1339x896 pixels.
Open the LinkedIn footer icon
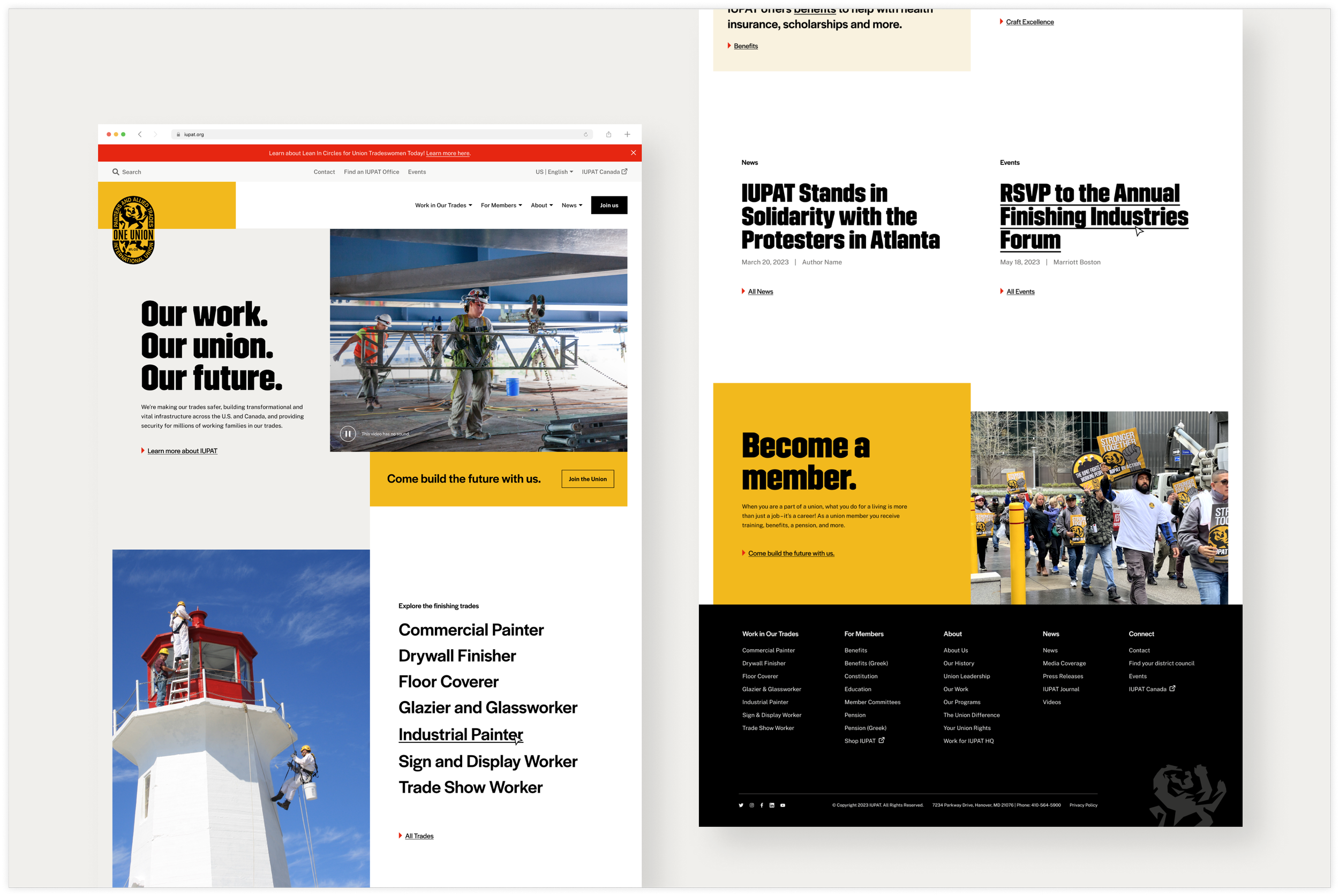tap(772, 805)
